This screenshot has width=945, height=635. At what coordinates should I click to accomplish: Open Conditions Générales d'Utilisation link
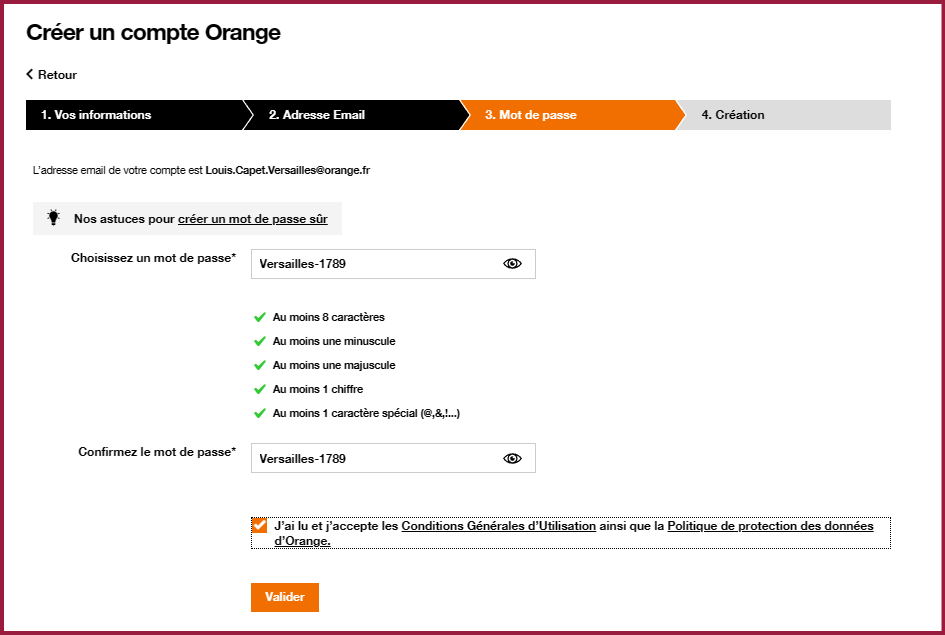[x=498, y=525]
